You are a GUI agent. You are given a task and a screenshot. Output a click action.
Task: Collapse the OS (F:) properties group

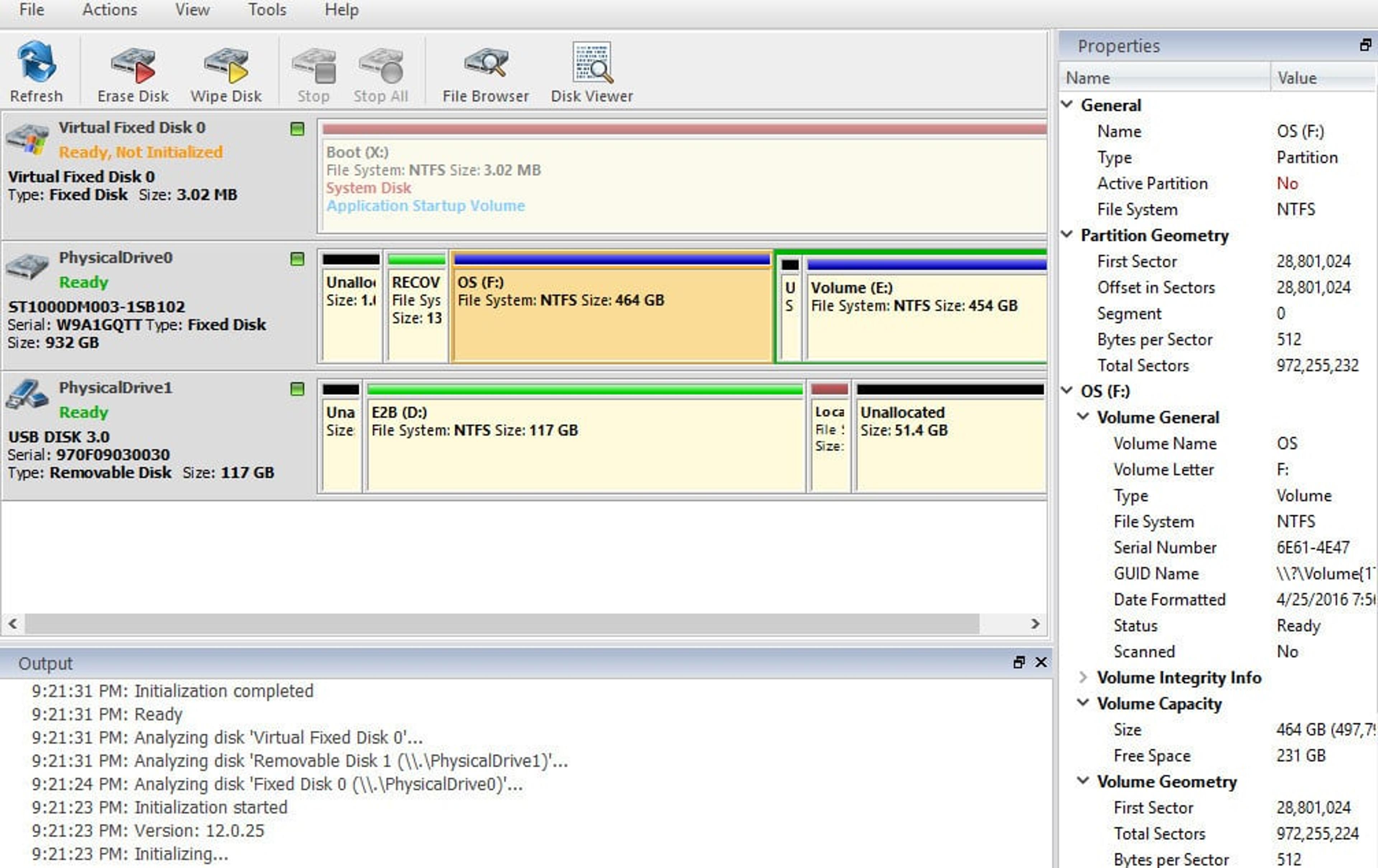pyautogui.click(x=1067, y=391)
